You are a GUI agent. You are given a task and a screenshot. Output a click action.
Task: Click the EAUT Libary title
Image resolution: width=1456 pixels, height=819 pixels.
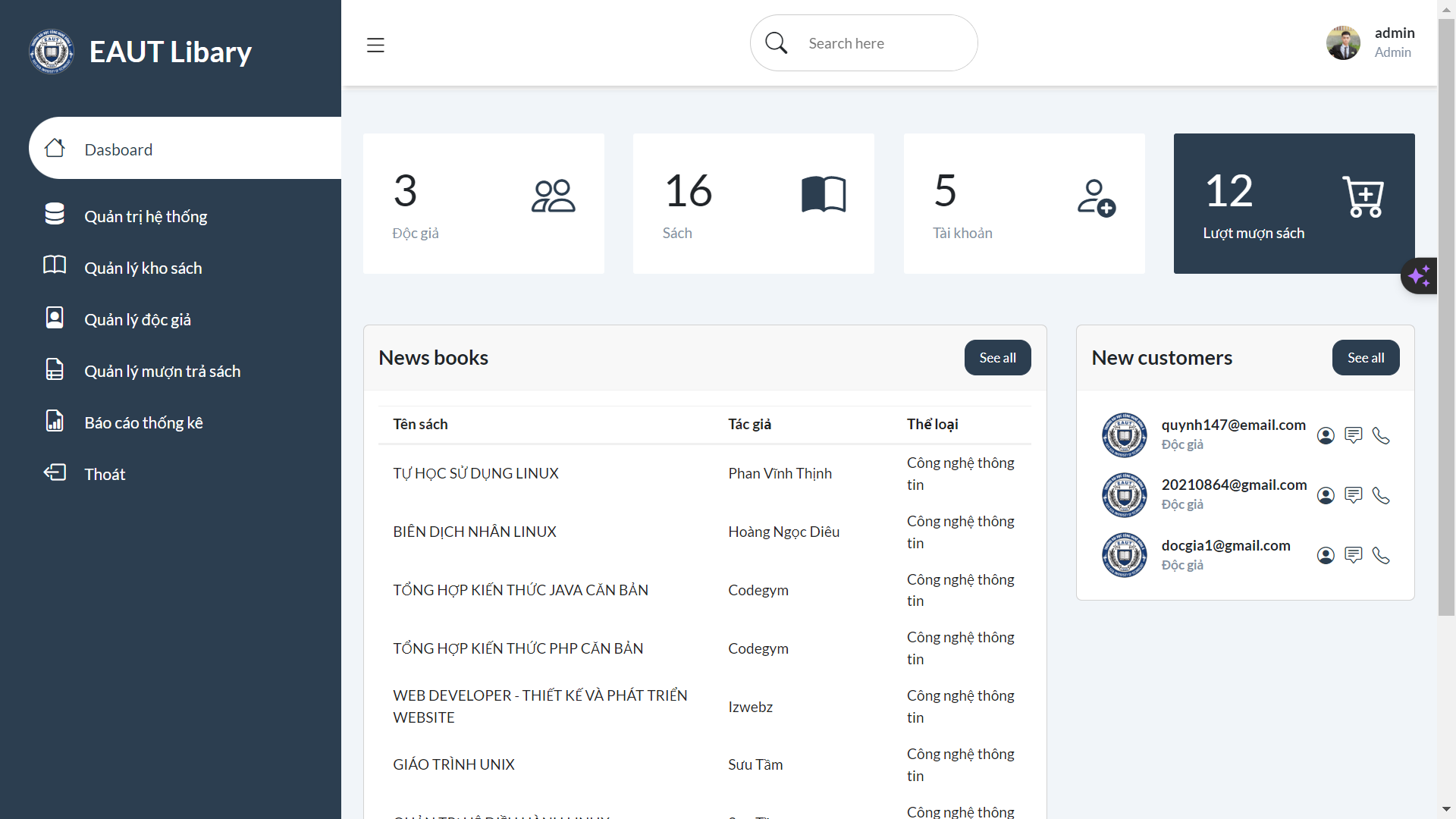click(171, 52)
